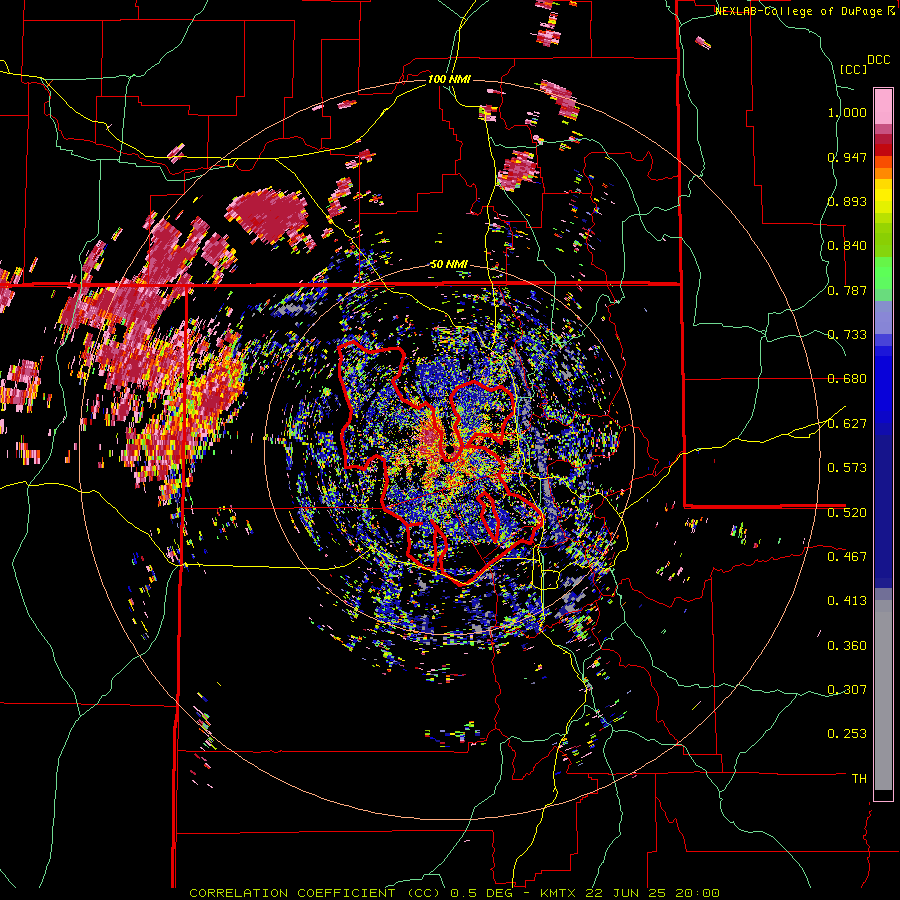Click the 0.947 value on the color scale
Screen dimensions: 900x900
pos(847,157)
